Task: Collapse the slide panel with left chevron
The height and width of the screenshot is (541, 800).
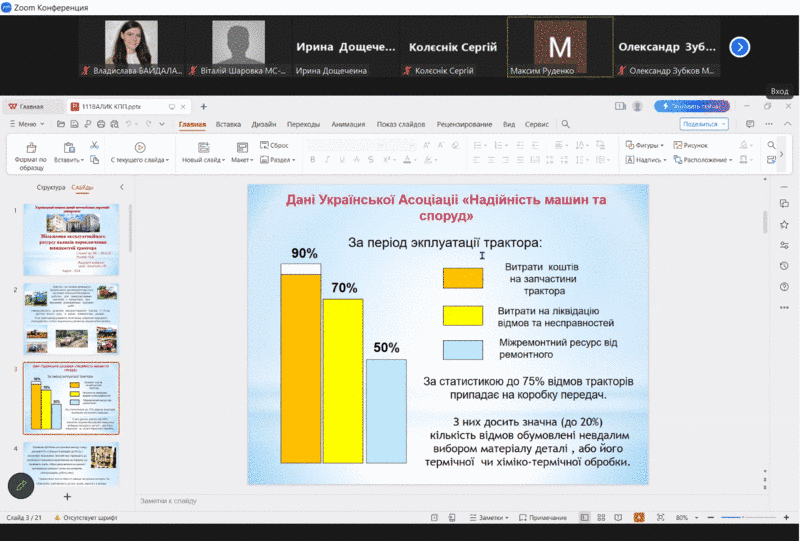Action: [x=121, y=187]
